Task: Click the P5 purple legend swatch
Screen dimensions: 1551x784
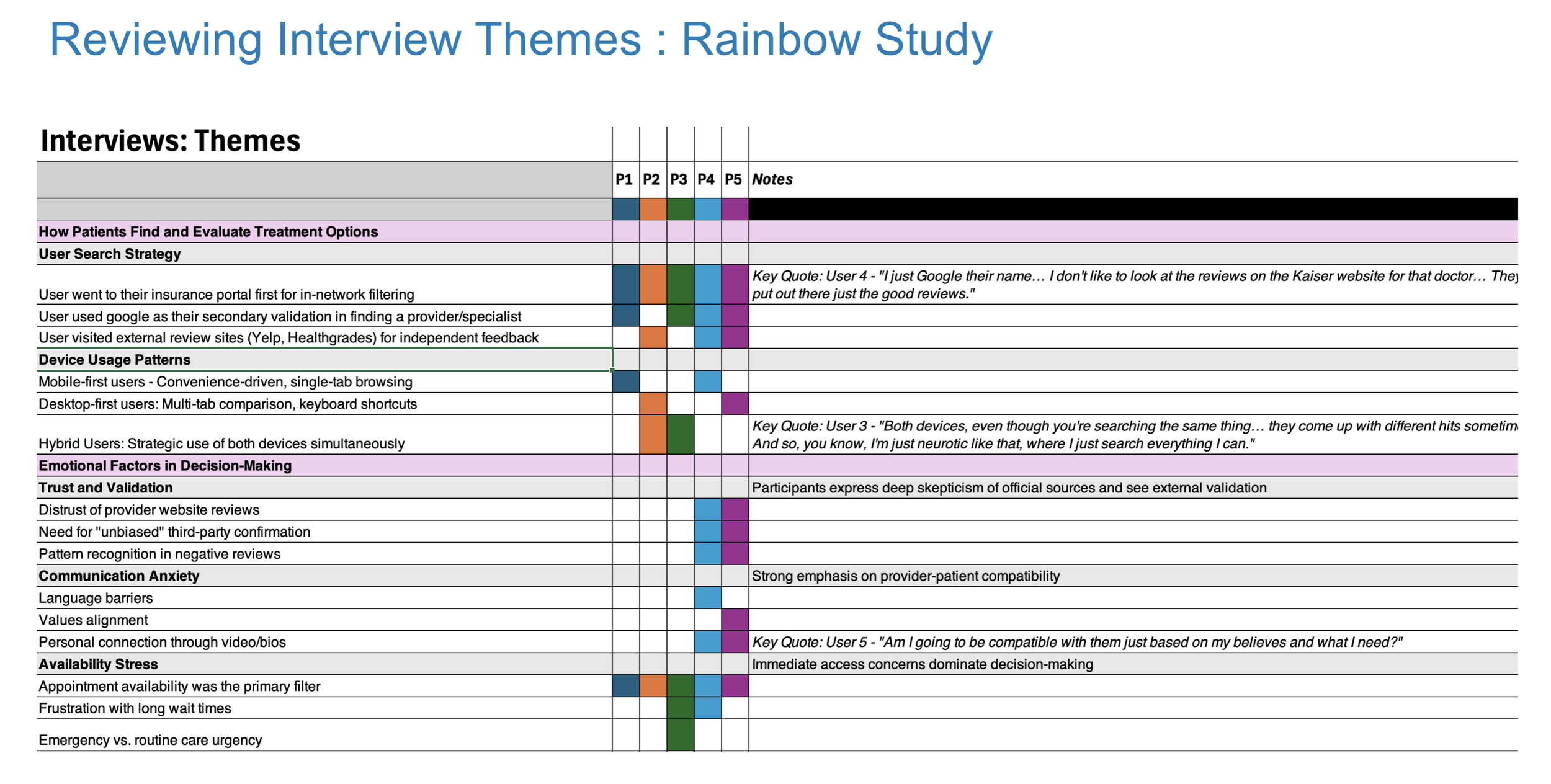Action: (x=735, y=209)
